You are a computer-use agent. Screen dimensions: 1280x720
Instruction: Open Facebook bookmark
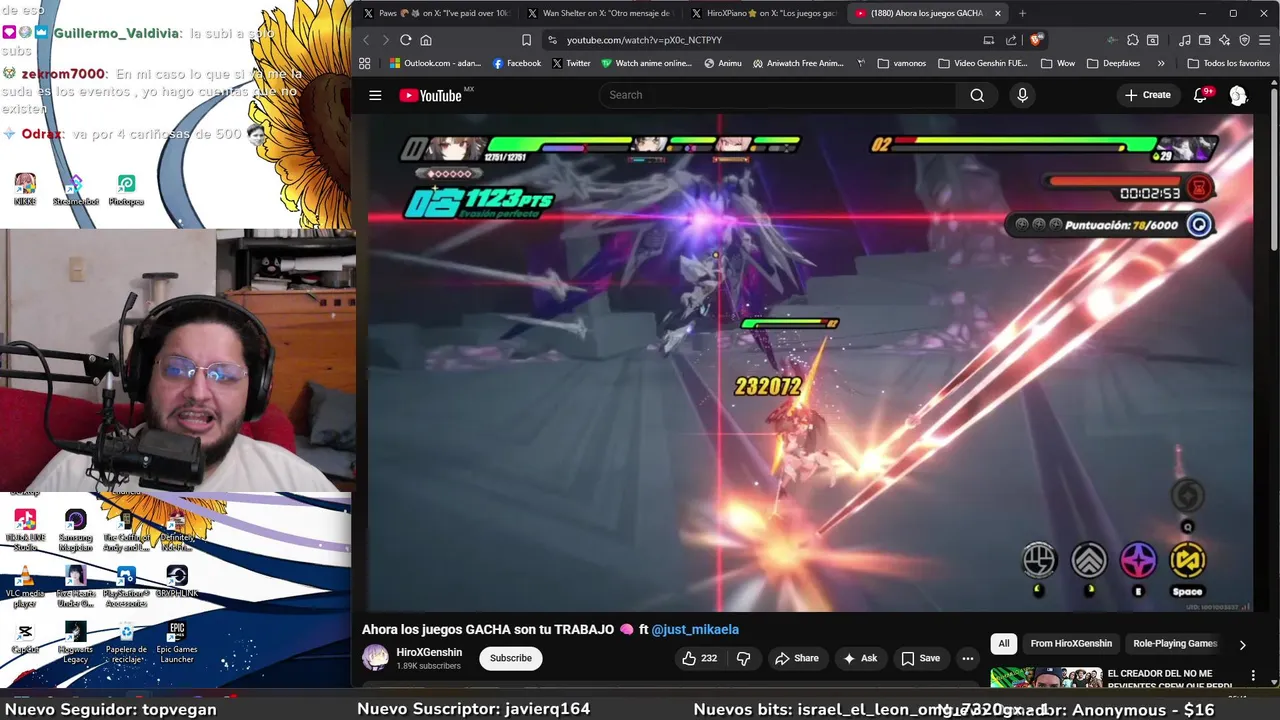coord(516,63)
